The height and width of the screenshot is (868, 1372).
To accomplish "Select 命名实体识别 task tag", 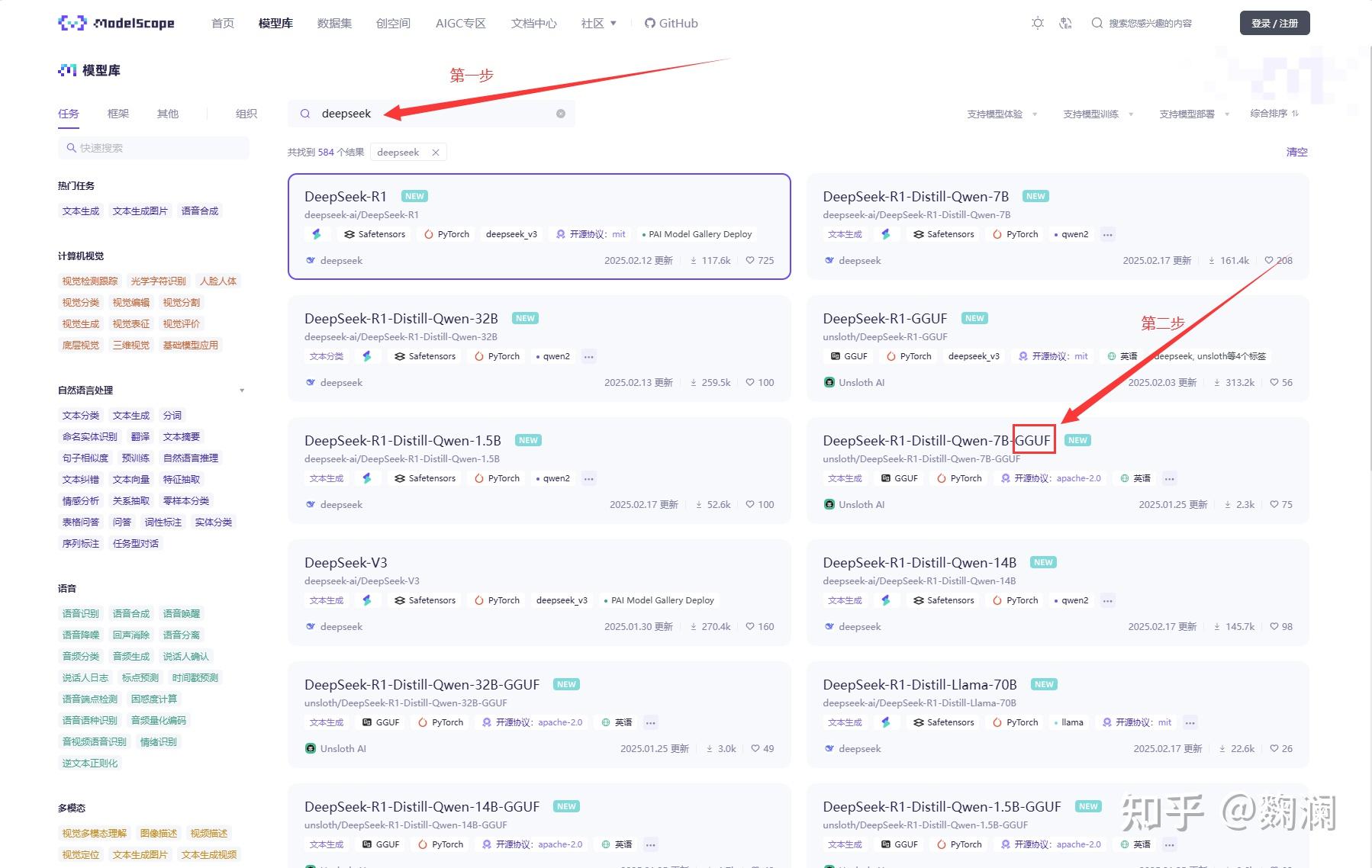I will coord(90,437).
